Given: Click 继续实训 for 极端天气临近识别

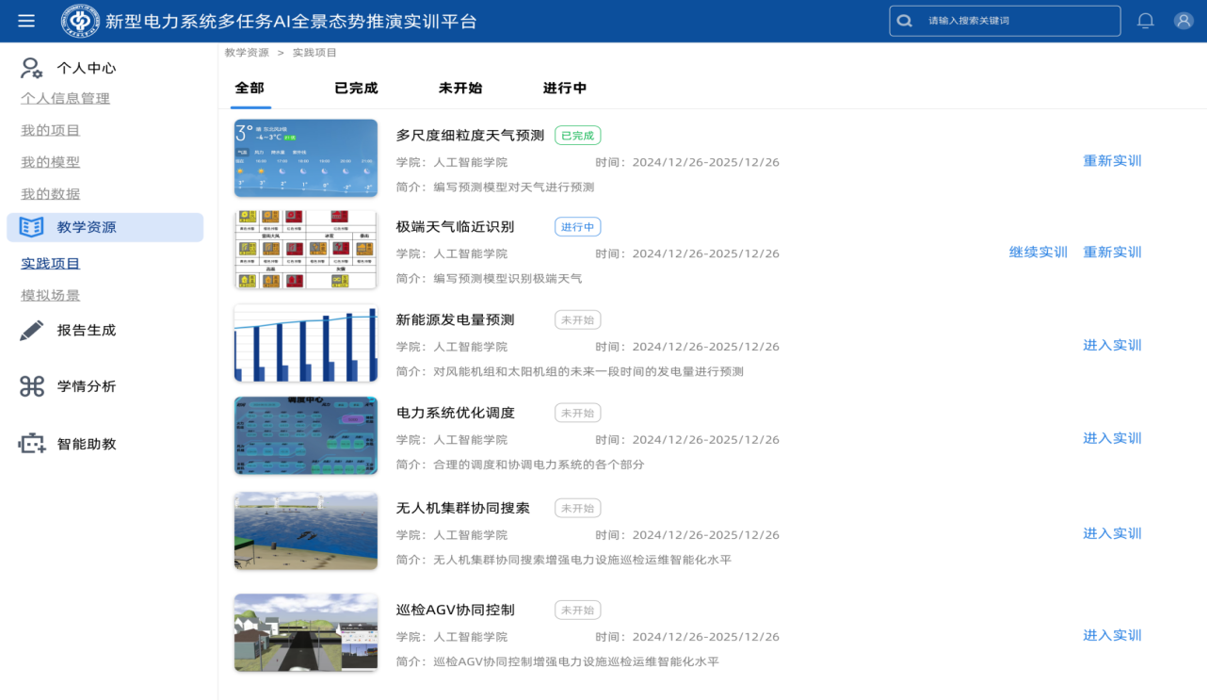Looking at the screenshot, I should click(1038, 252).
